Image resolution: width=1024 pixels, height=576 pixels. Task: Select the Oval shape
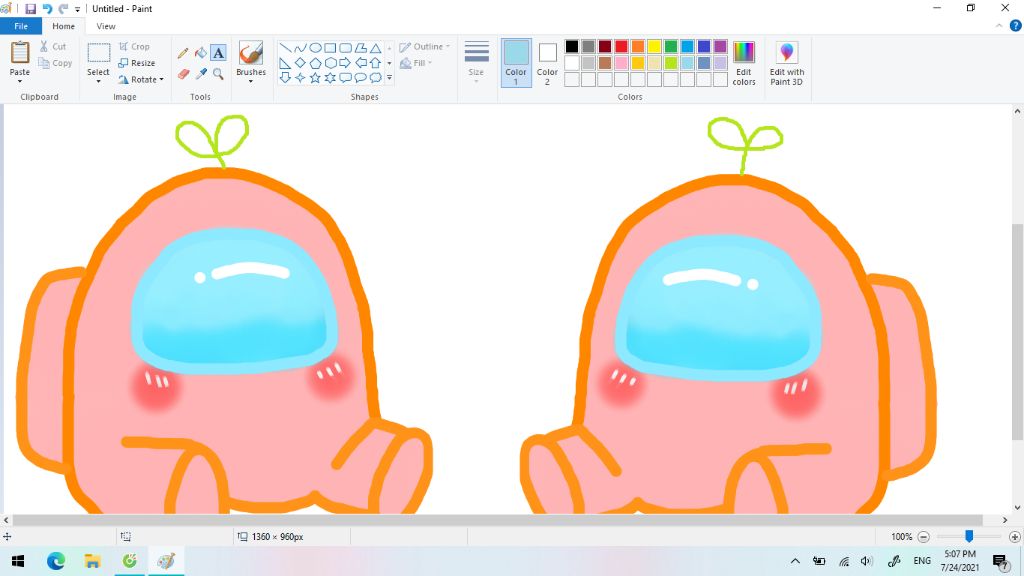[315, 48]
